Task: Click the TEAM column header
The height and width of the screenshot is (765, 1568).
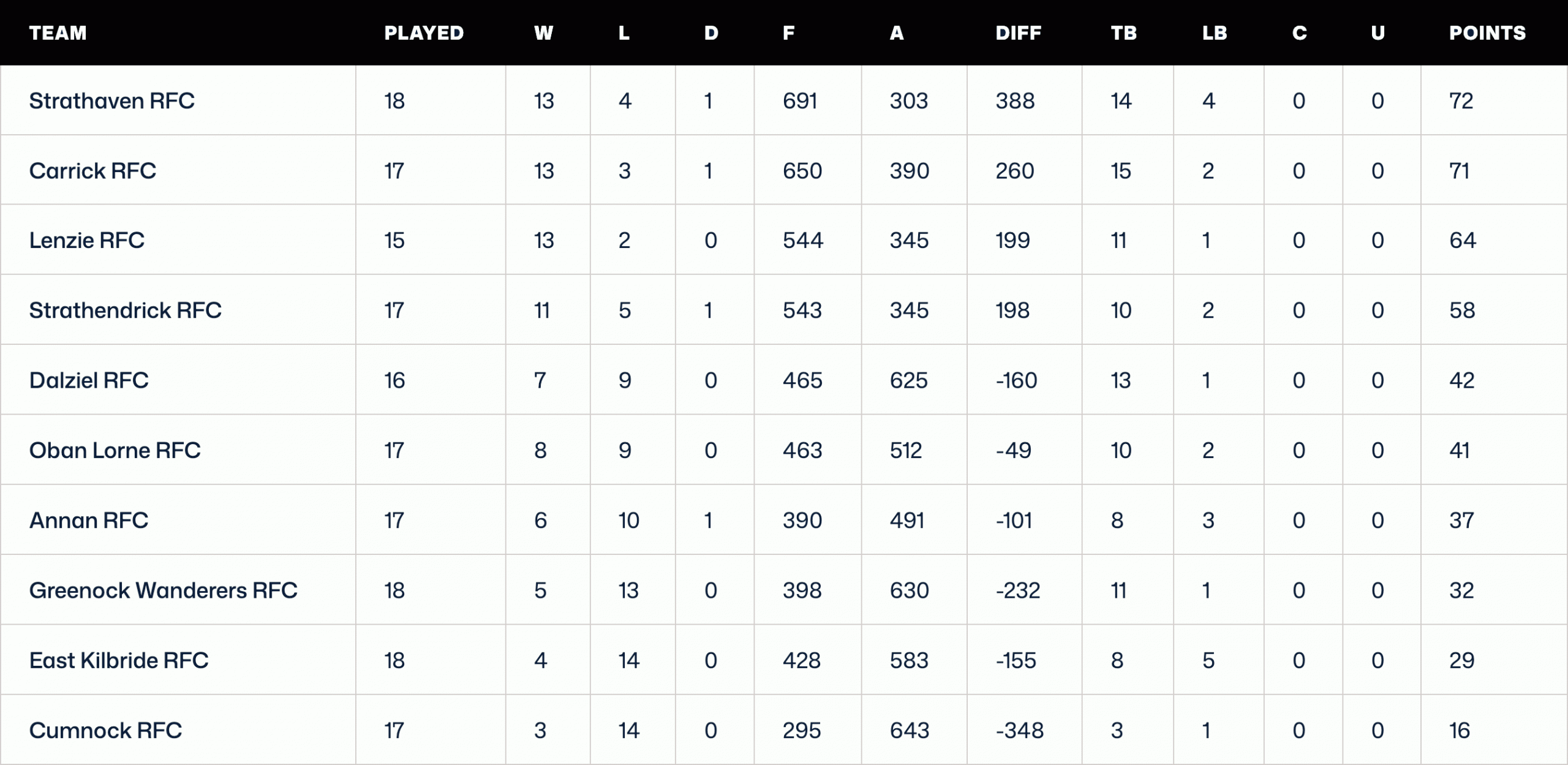Action: click(58, 33)
